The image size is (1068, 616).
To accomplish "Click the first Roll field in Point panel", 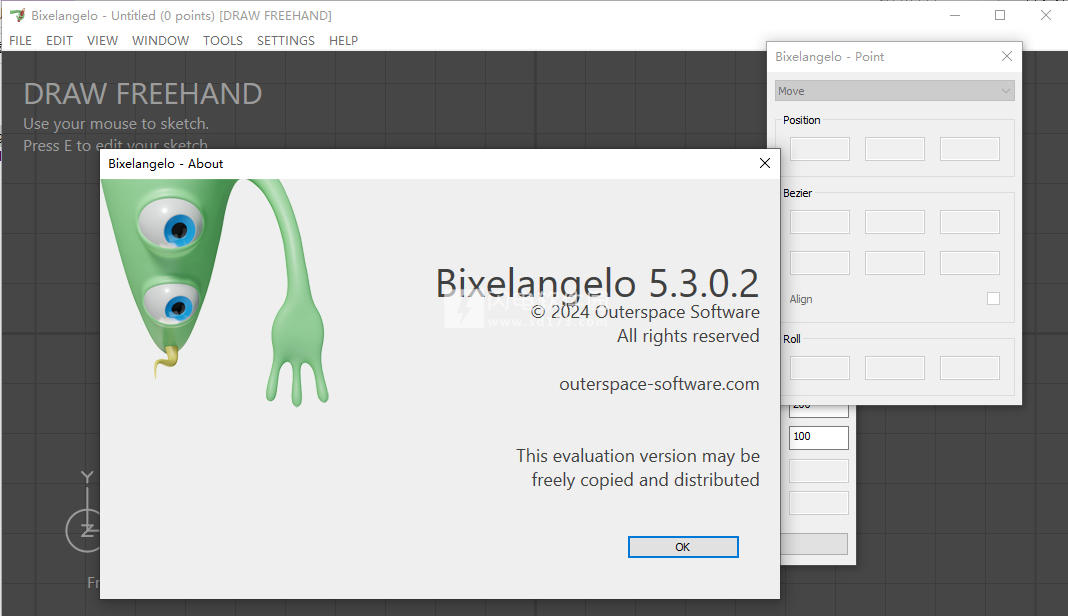I will [x=819, y=368].
